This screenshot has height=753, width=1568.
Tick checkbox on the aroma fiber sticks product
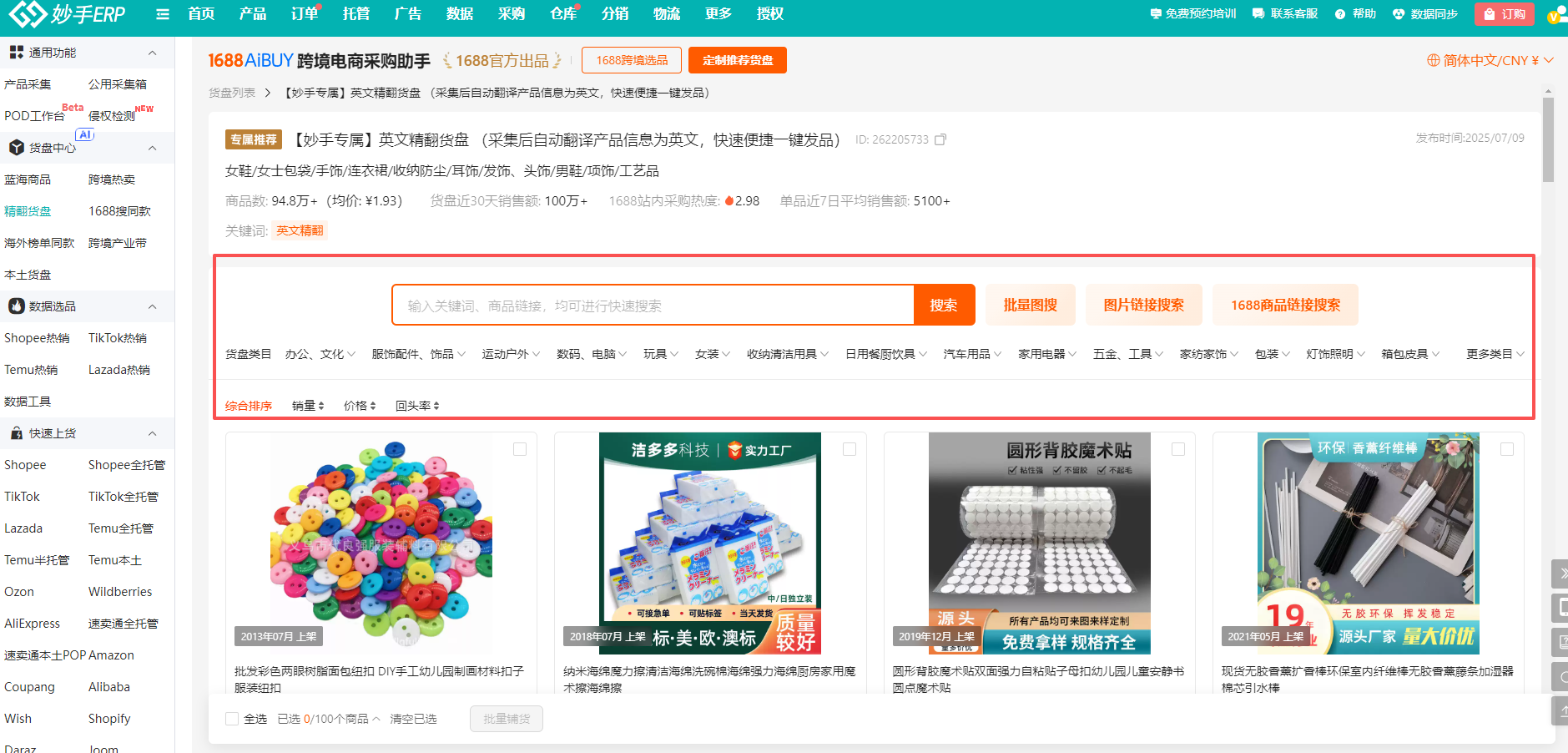coord(1507,449)
